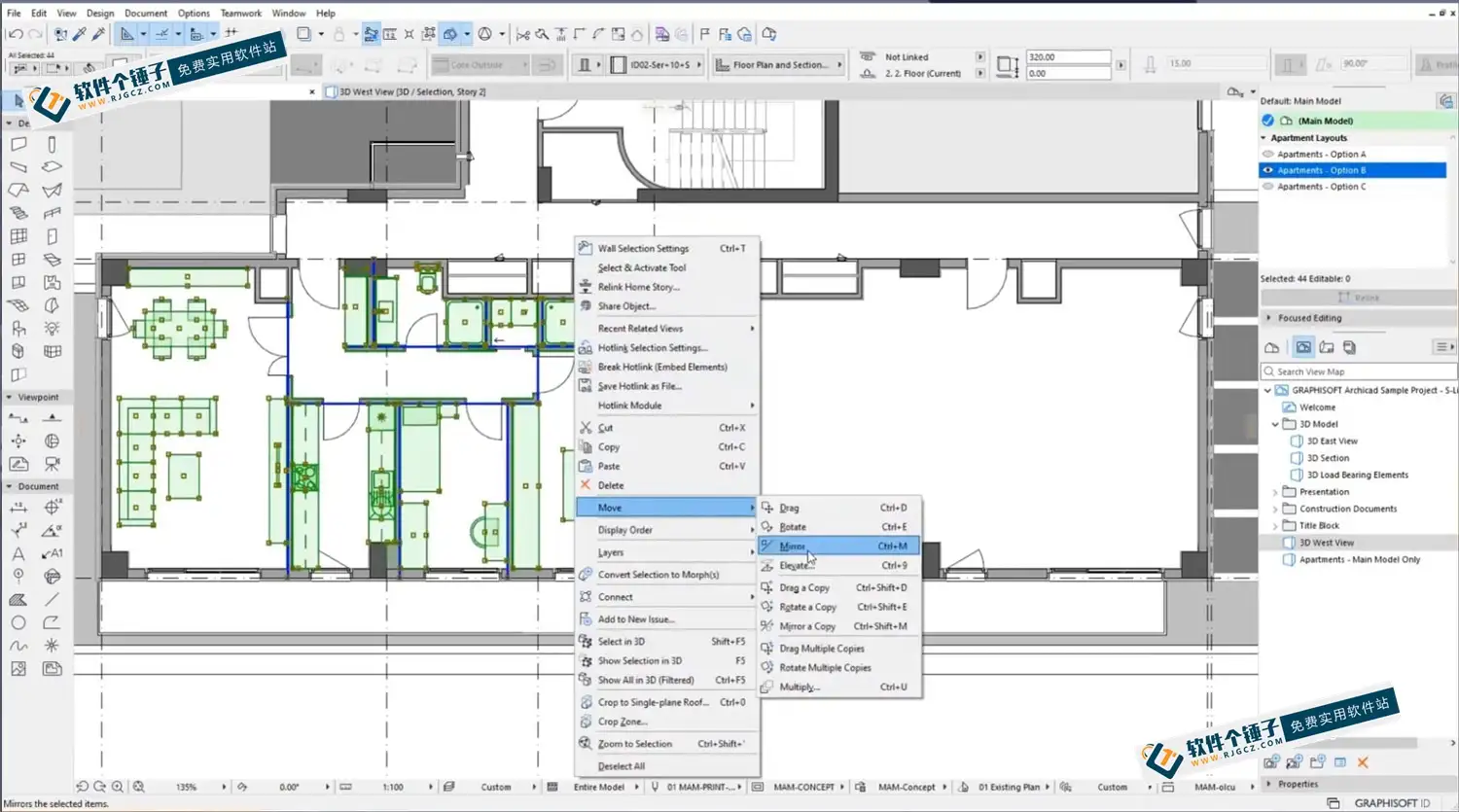Click the Previous Zoom icon in status bar
Screen dimensions: 1459x812
(83, 787)
